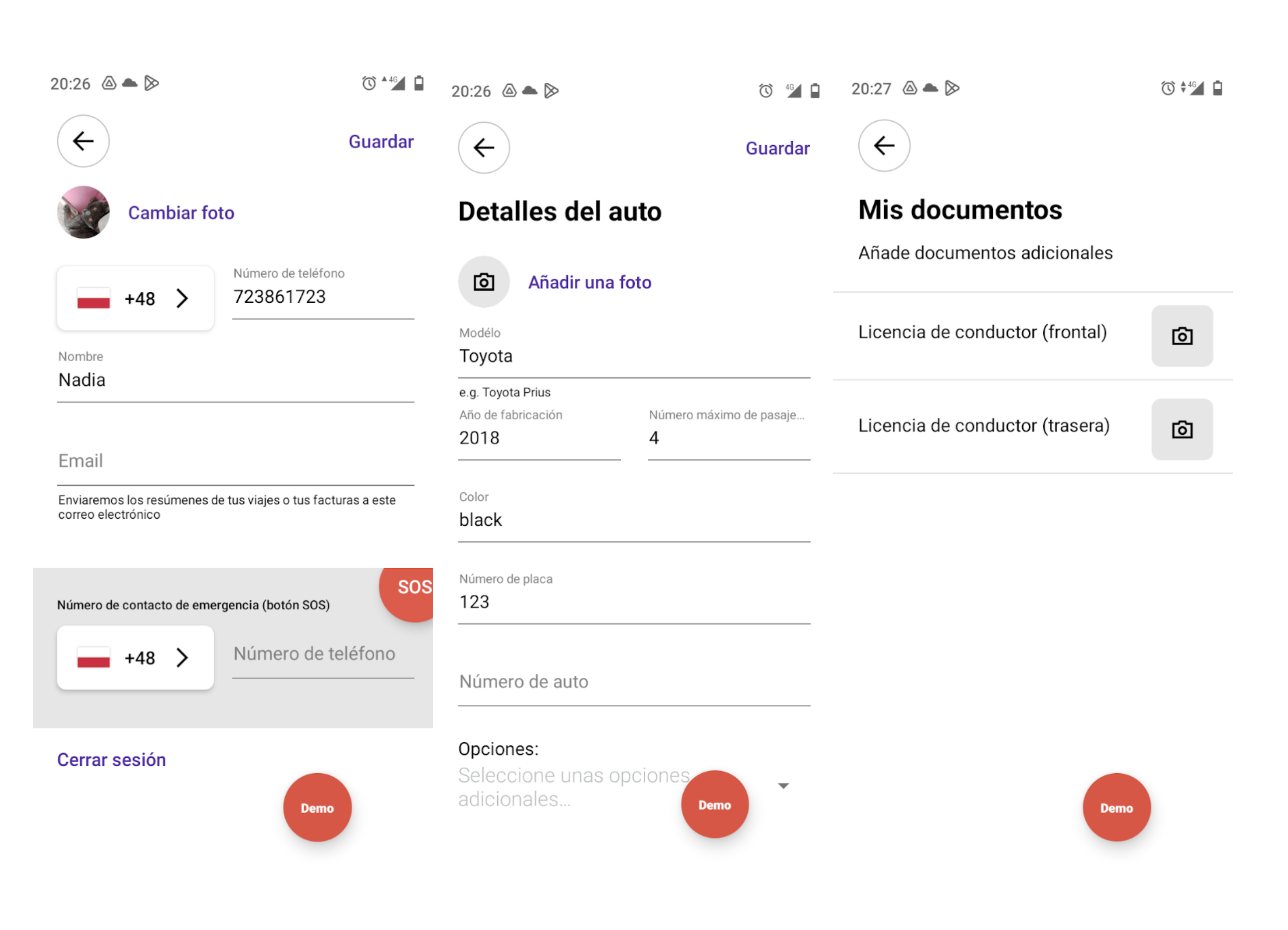Tap the Polish flag in emergency contact selector
Image resolution: width=1288 pixels, height=930 pixels.
93,658
